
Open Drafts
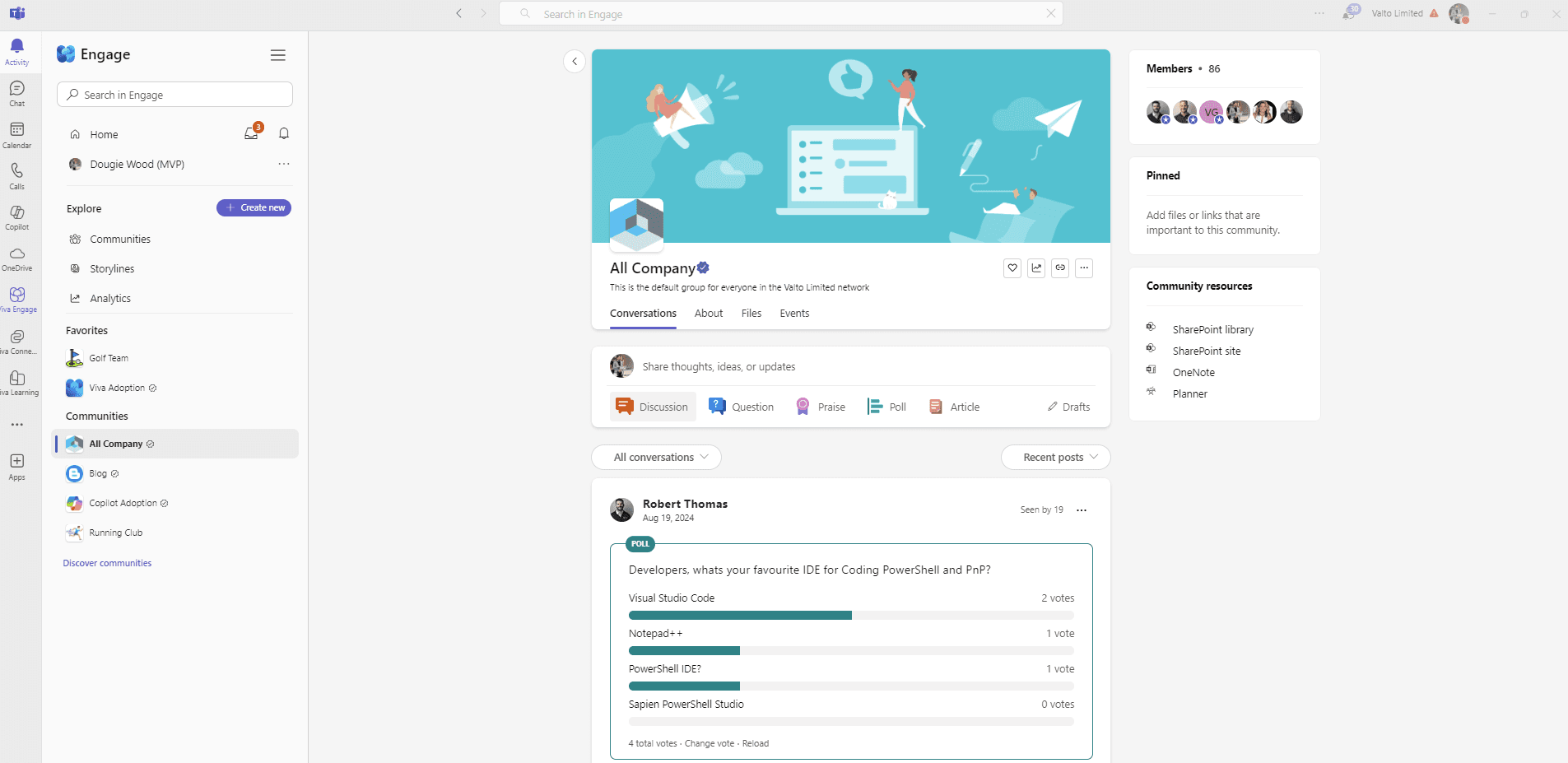[x=1068, y=407]
